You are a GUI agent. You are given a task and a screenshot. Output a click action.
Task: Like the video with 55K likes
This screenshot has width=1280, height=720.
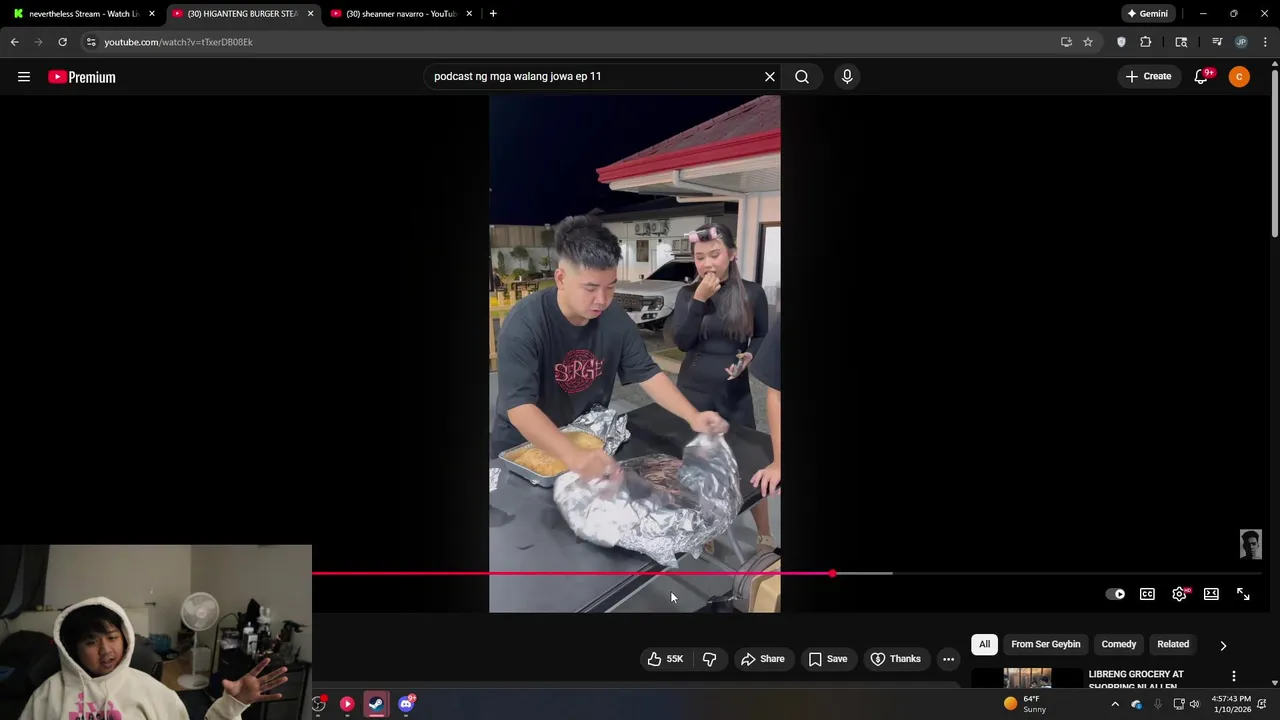[665, 659]
